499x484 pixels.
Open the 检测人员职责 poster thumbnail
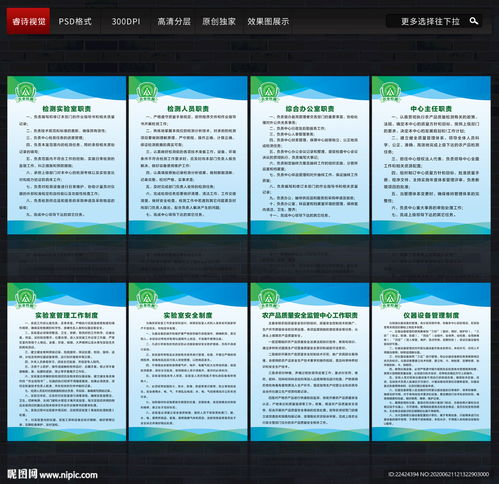(x=188, y=155)
